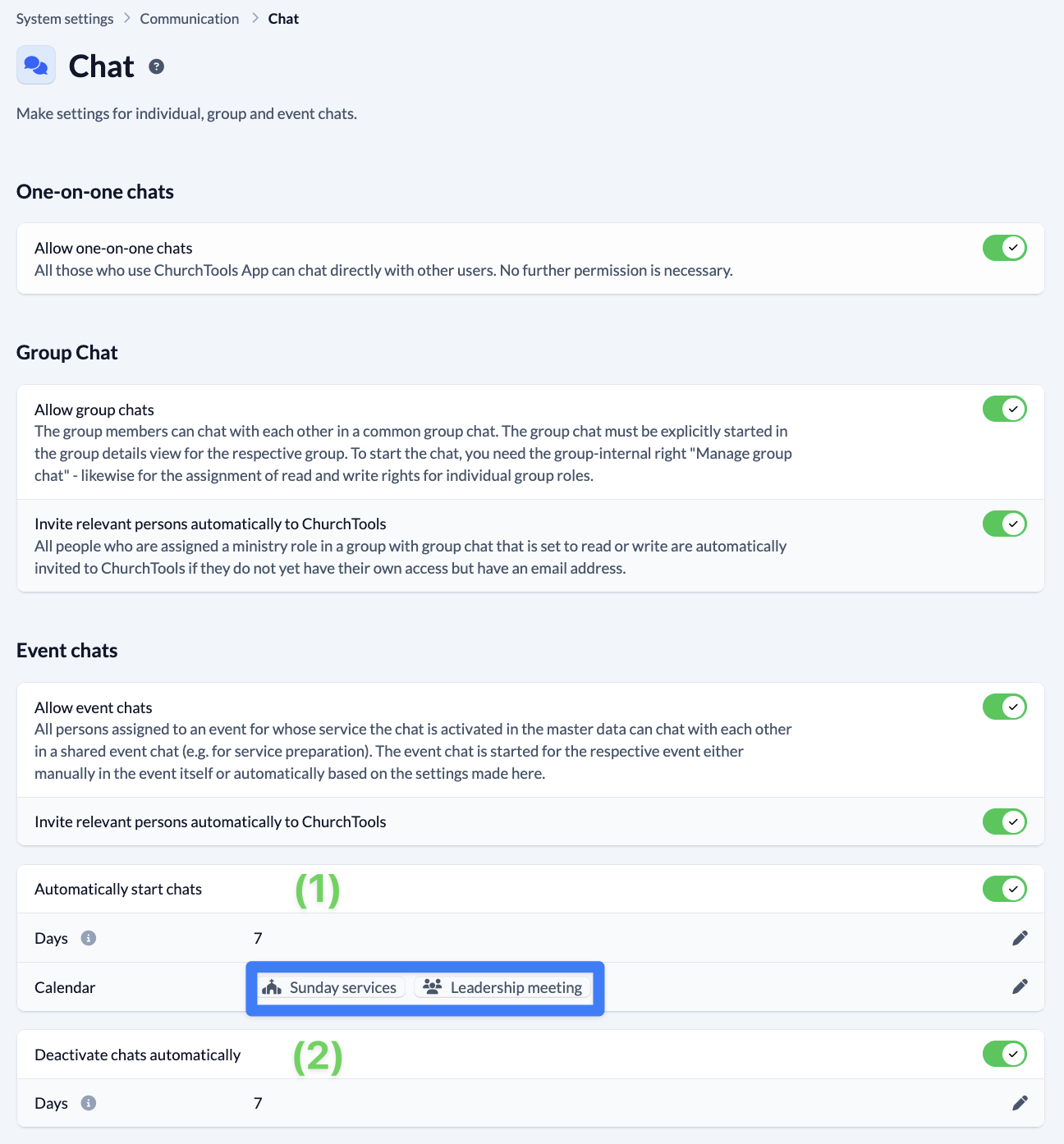The image size is (1064, 1144).
Task: Click the pencil icon for Calendar row
Action: pyautogui.click(x=1020, y=986)
